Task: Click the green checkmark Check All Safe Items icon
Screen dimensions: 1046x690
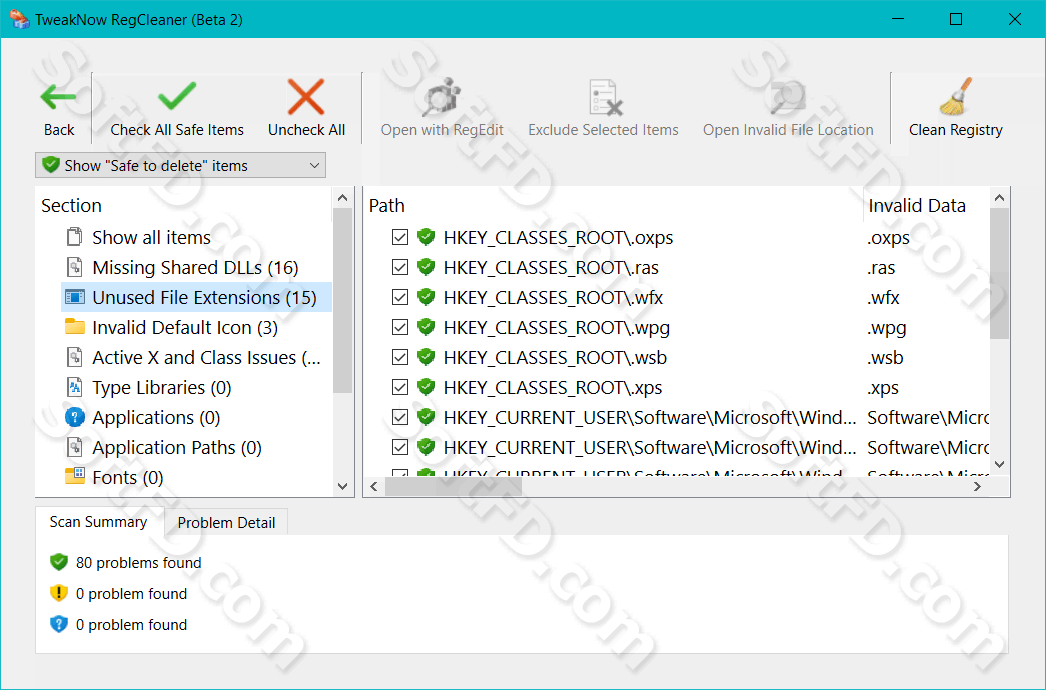Action: coord(177,96)
